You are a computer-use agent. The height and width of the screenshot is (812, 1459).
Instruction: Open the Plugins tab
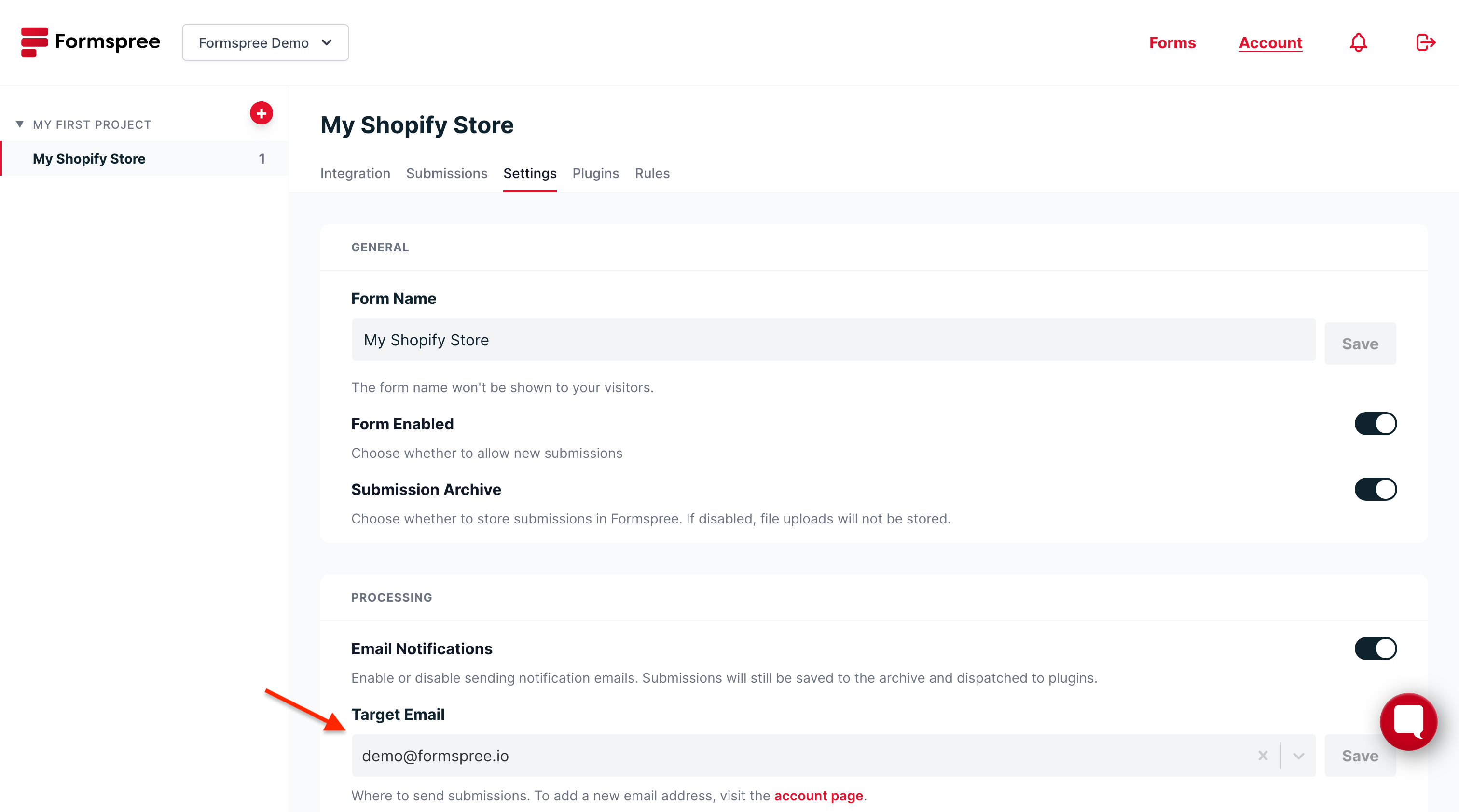pyautogui.click(x=595, y=173)
